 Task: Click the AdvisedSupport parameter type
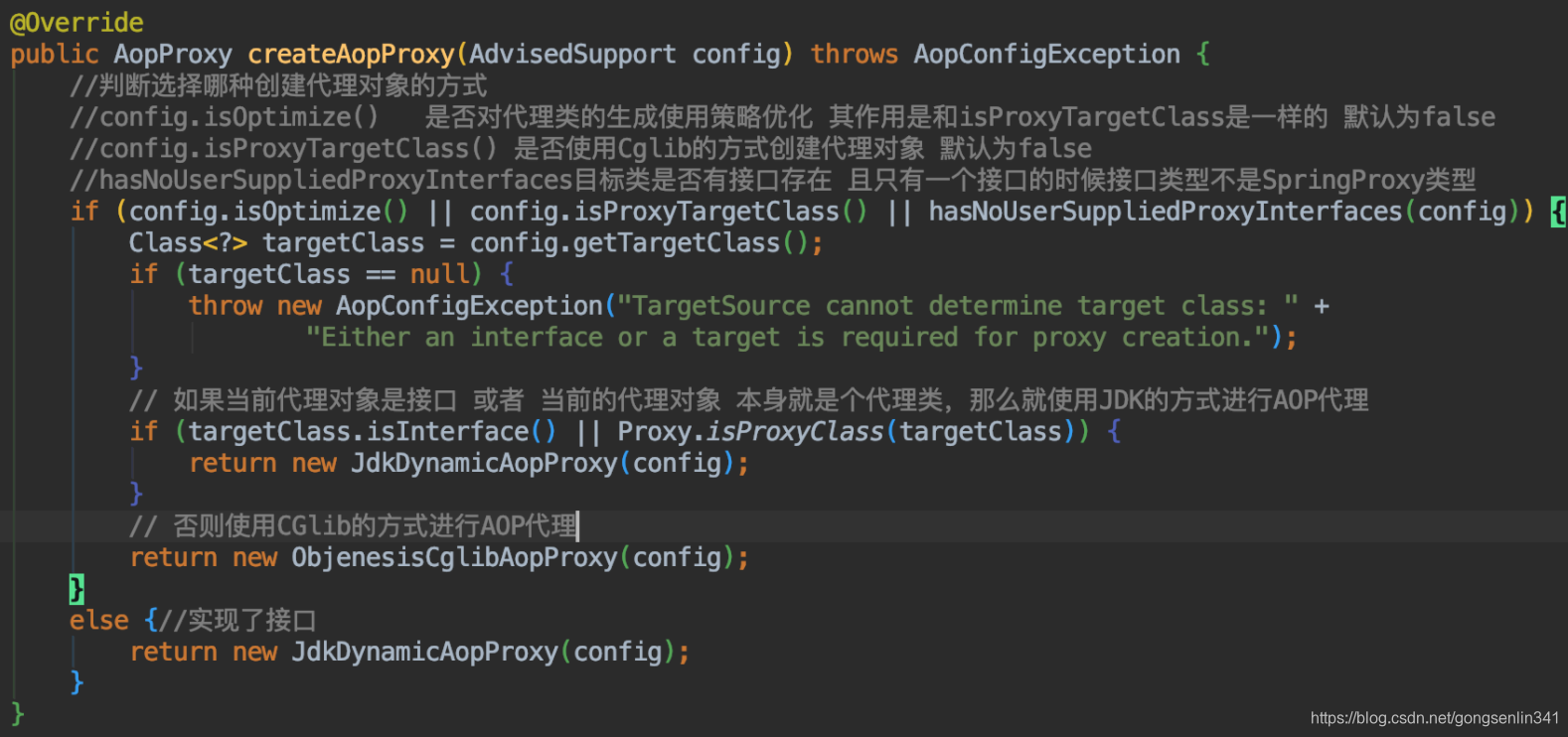point(572,54)
